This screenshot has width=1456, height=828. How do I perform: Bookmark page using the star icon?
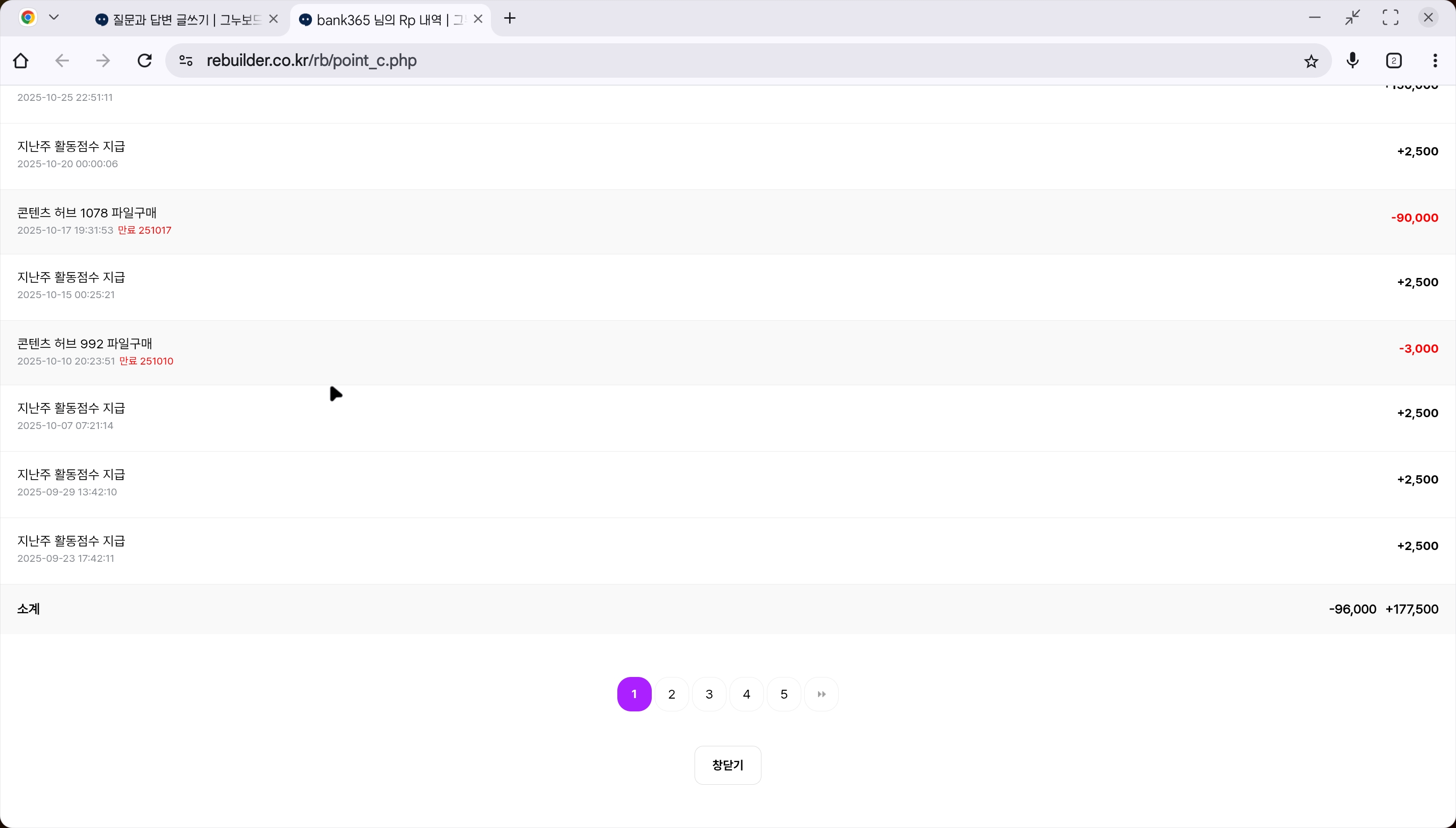(1311, 61)
